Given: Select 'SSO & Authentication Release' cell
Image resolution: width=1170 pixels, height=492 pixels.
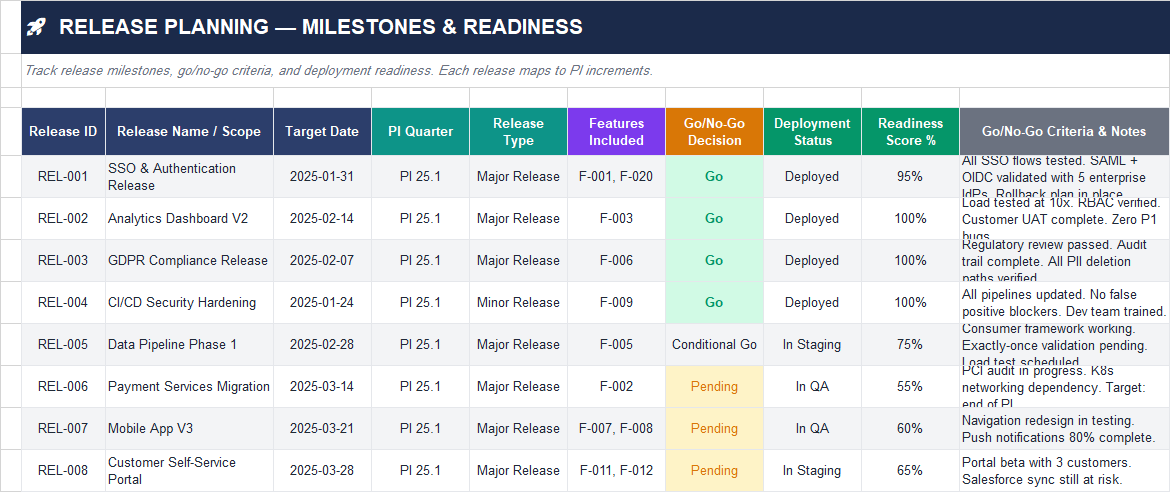Looking at the screenshot, I should click(190, 177).
